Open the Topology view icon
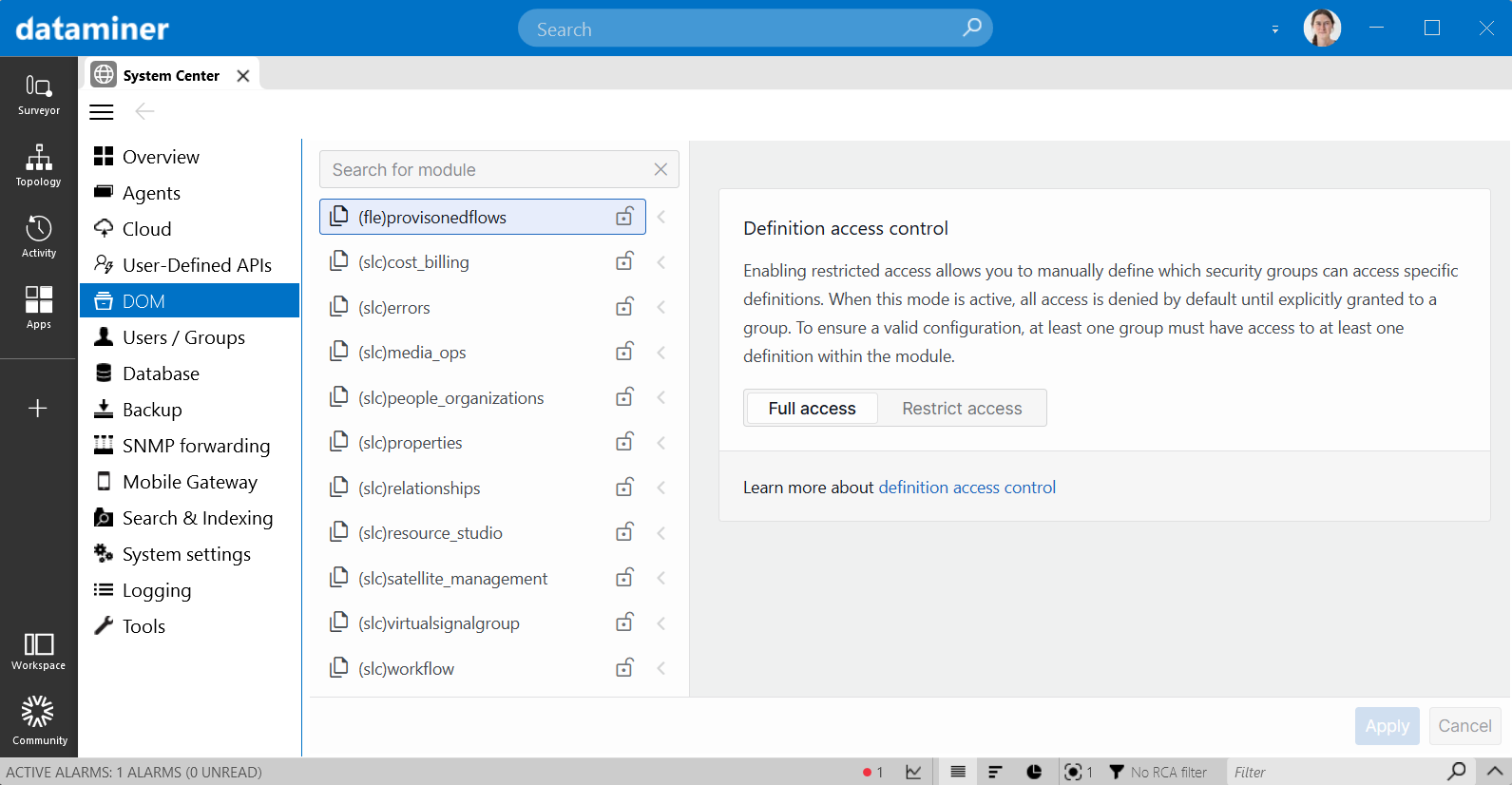The image size is (1512, 785). click(38, 165)
